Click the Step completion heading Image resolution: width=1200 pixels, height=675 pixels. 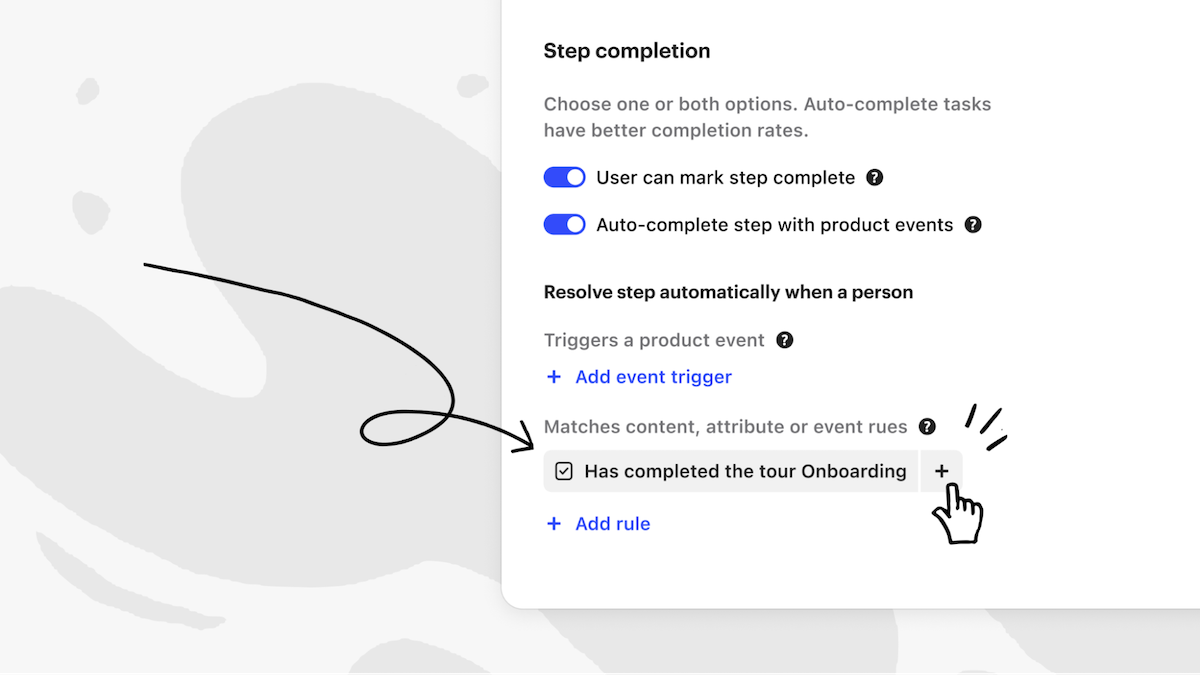click(x=626, y=51)
